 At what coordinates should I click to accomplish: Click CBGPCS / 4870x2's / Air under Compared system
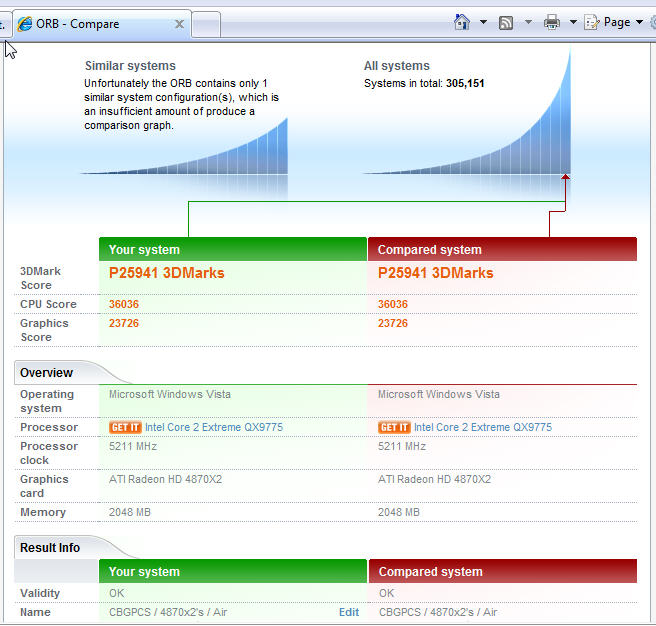pyautogui.click(x=438, y=612)
